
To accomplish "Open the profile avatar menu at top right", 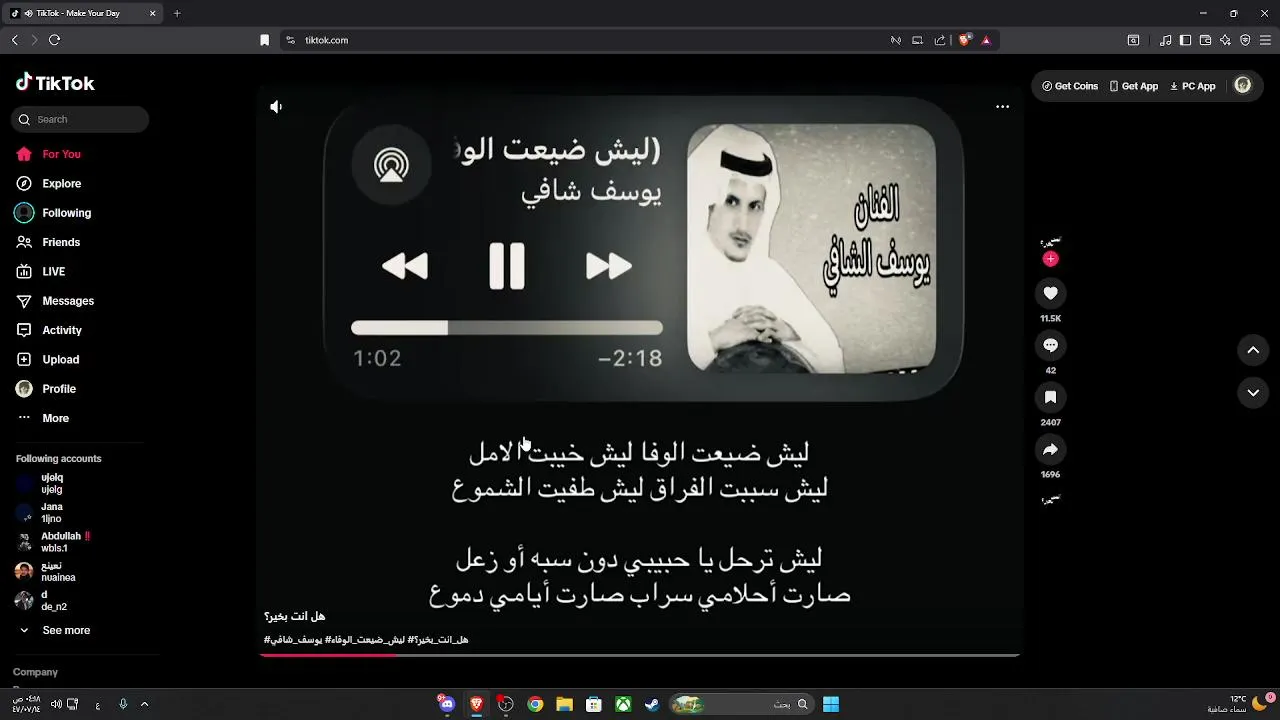I will 1243,85.
